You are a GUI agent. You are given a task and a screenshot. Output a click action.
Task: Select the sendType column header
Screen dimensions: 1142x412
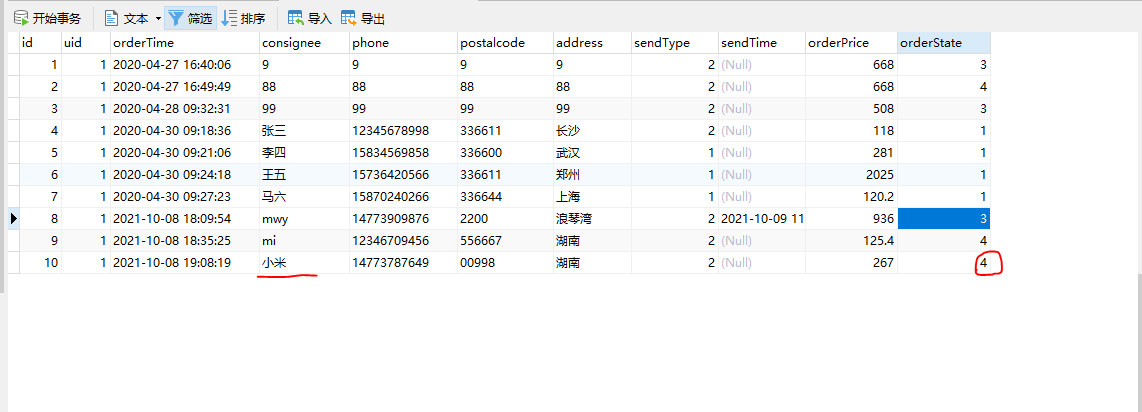(x=674, y=43)
